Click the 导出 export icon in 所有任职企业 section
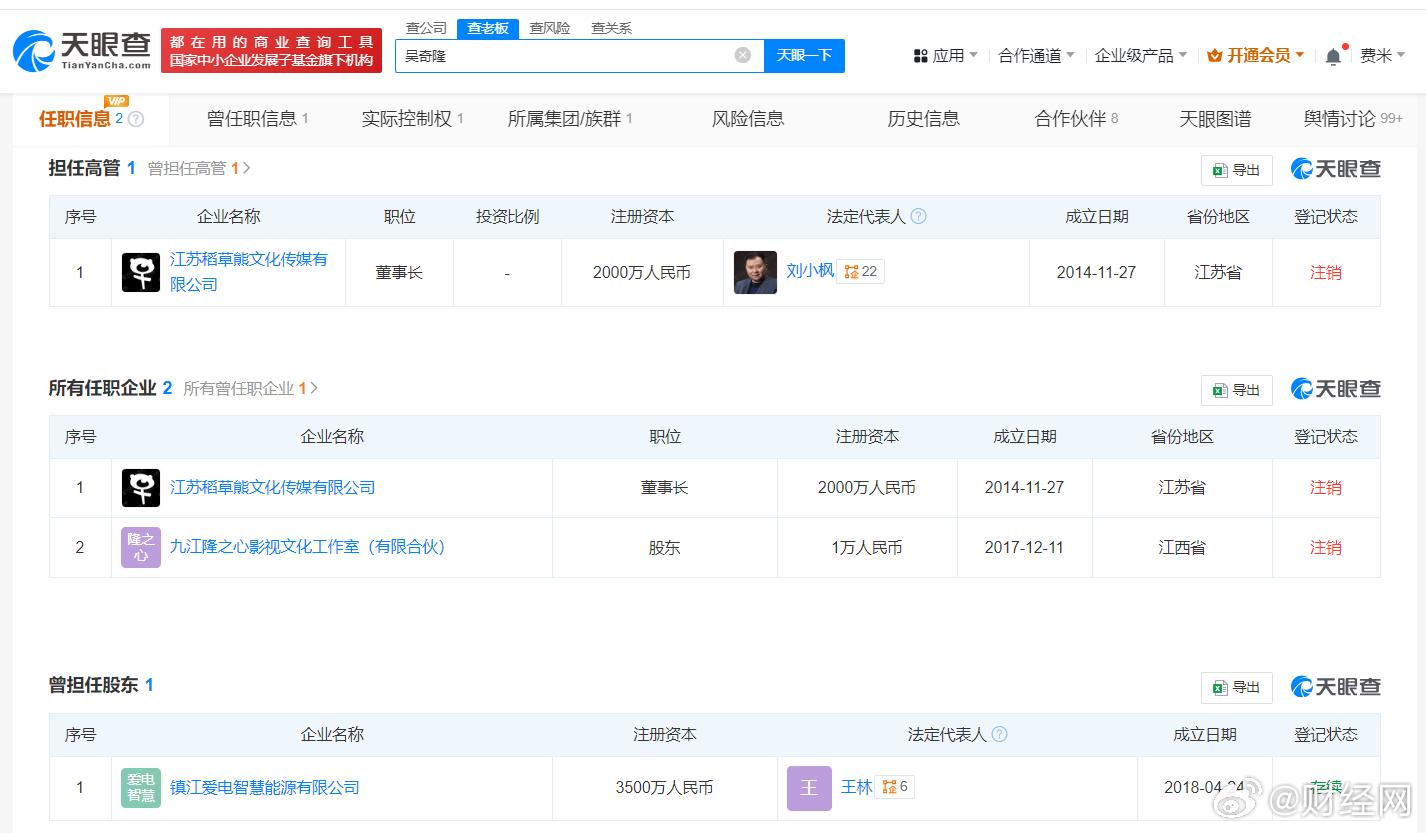 coord(1221,390)
